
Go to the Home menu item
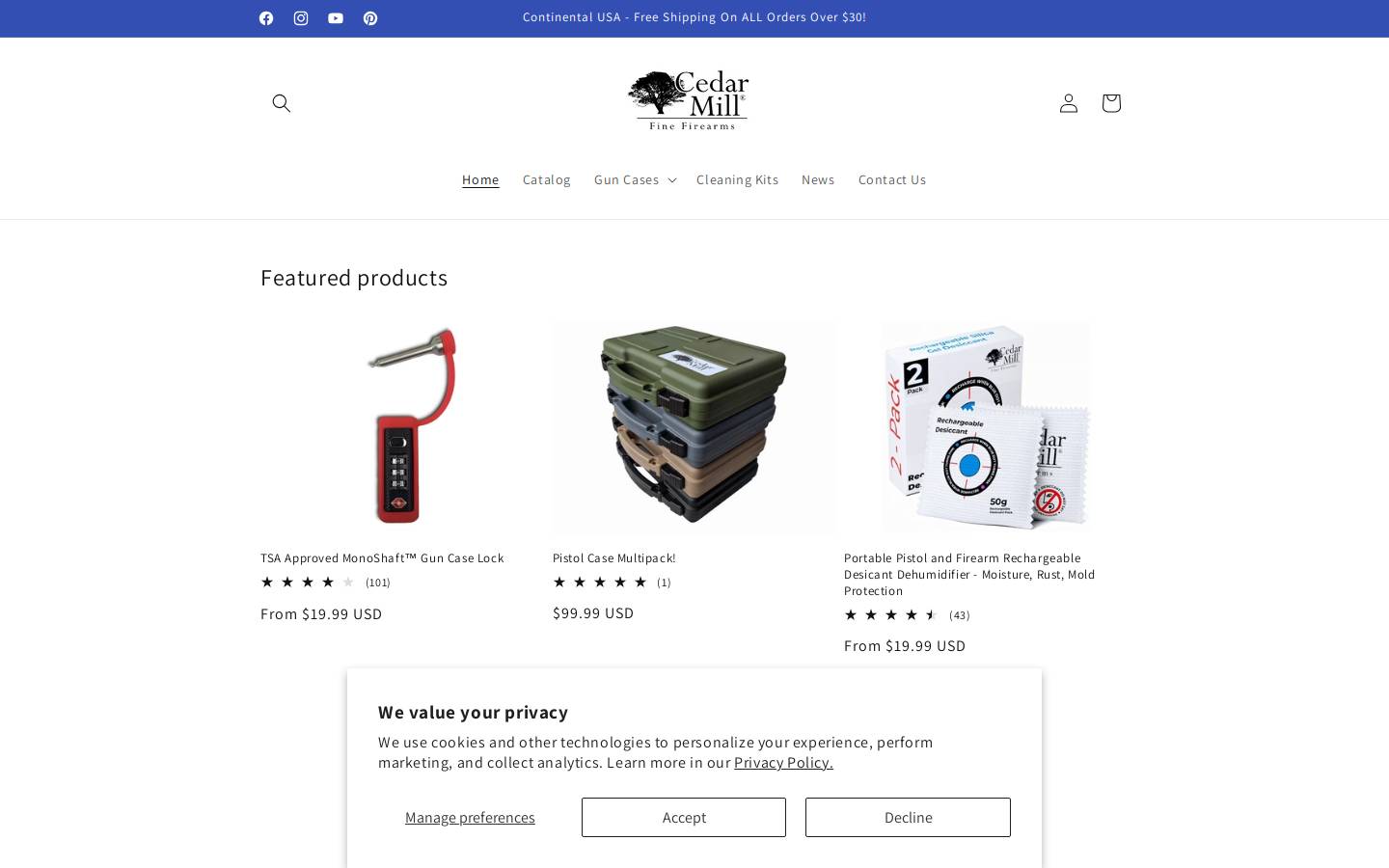tap(480, 179)
